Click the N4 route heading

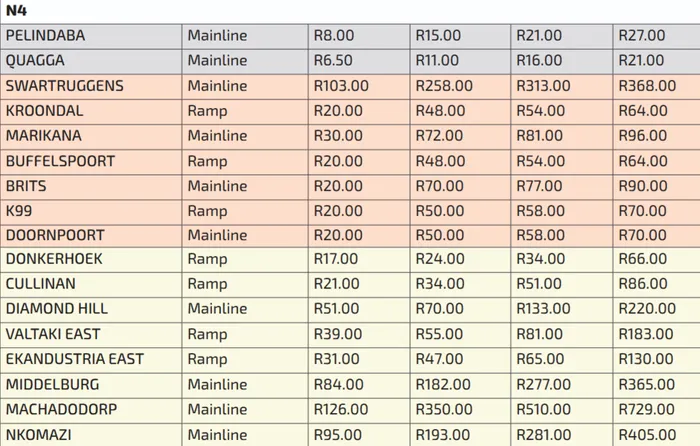pyautogui.click(x=16, y=10)
